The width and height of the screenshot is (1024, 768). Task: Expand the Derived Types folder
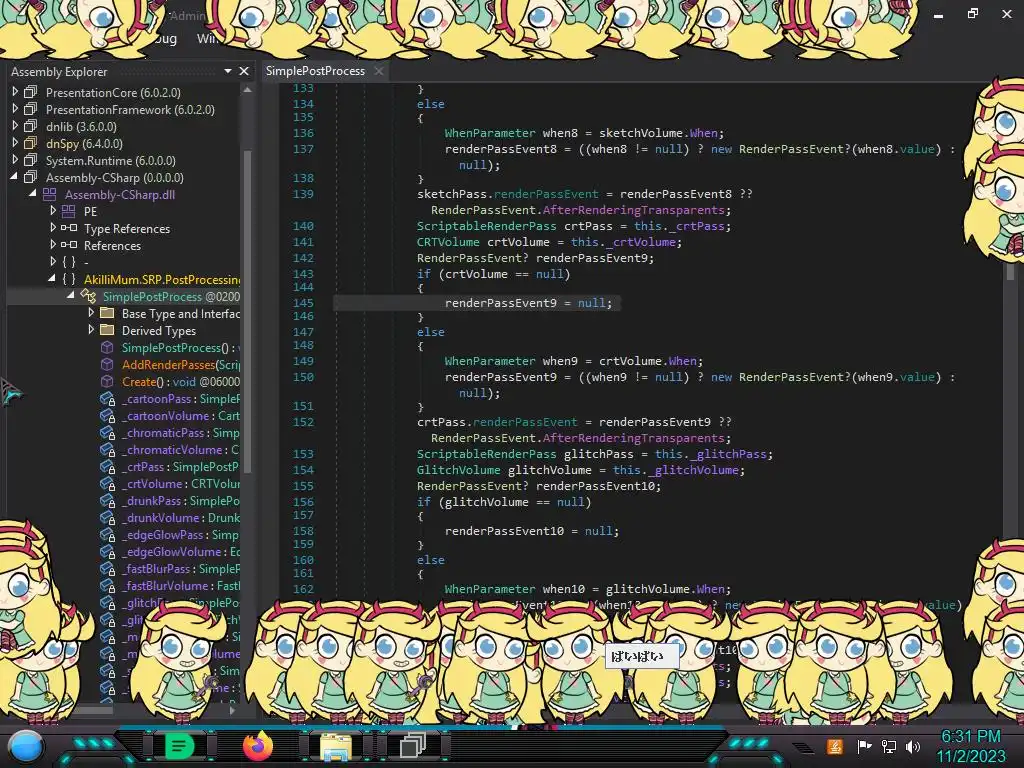pos(91,330)
